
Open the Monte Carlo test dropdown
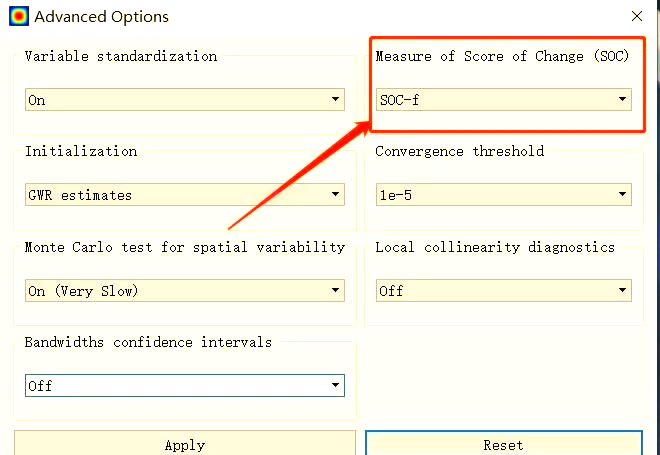tap(184, 291)
